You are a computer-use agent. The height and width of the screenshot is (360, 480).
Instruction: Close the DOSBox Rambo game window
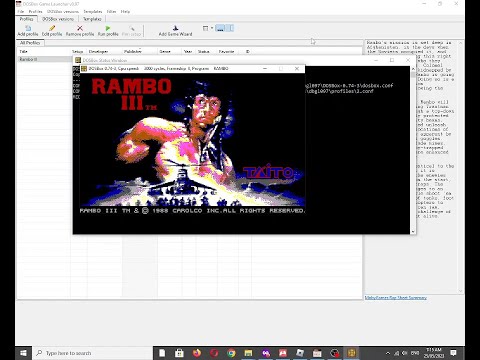coord(297,69)
